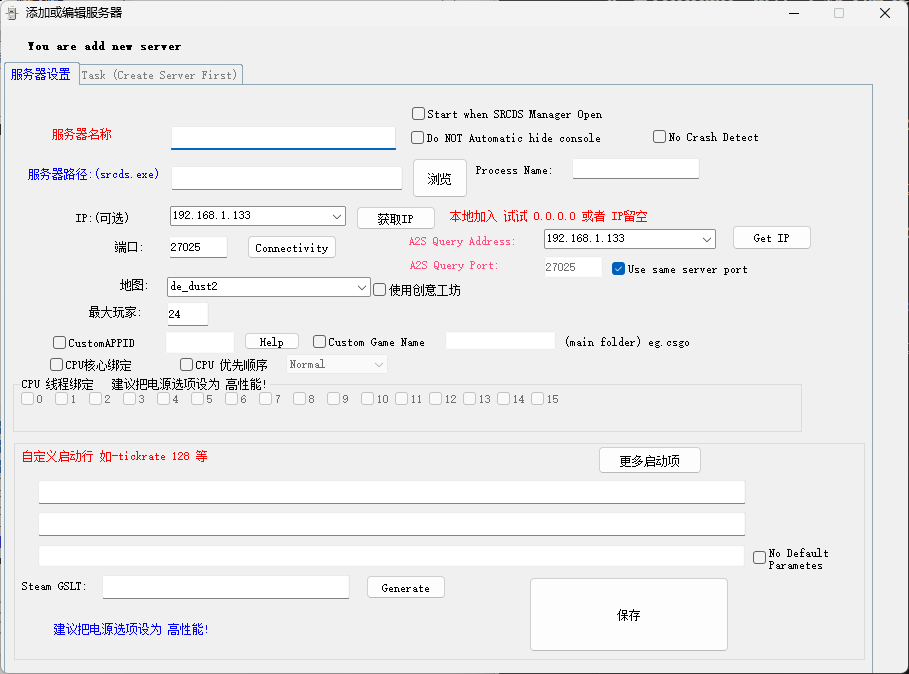909x674 pixels.
Task: Check Do NOT Automatic hide console
Action: pyautogui.click(x=418, y=137)
